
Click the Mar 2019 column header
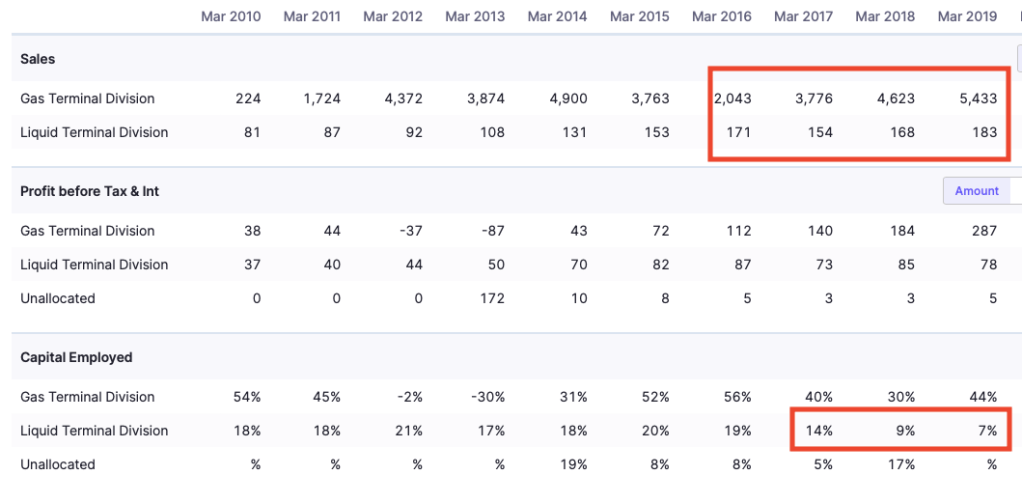pos(967,16)
